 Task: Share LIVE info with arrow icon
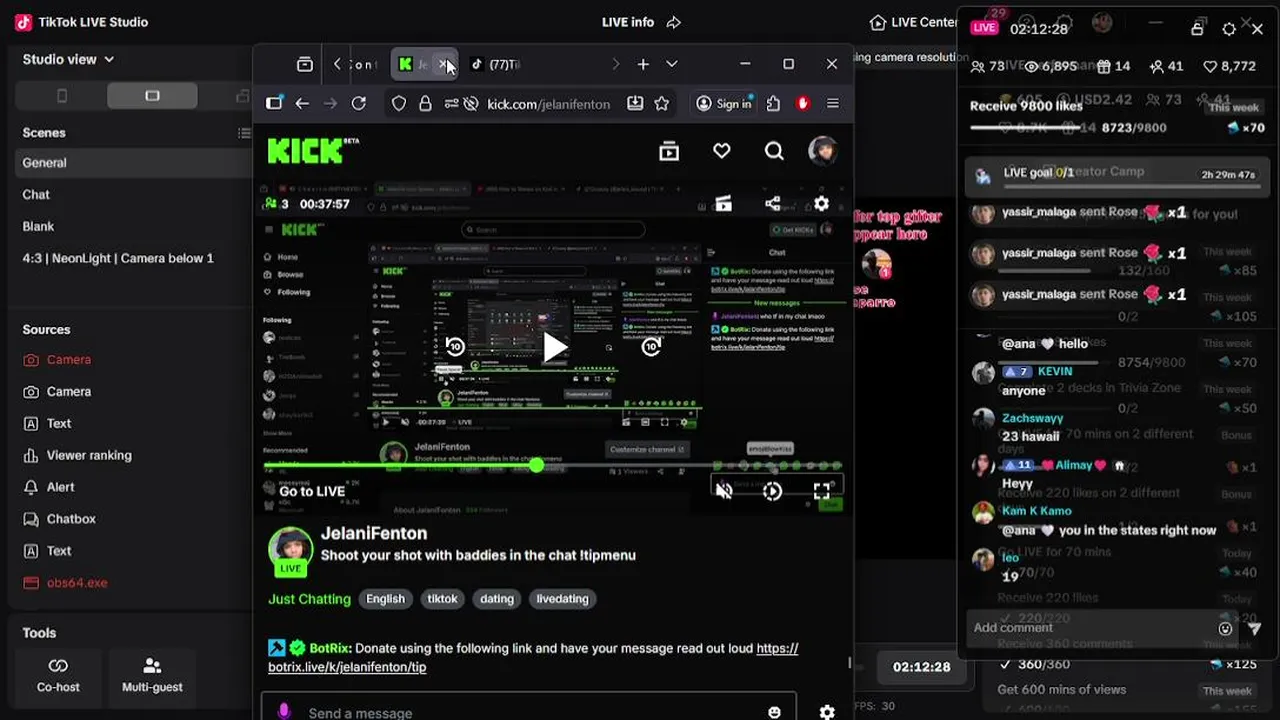tap(674, 22)
